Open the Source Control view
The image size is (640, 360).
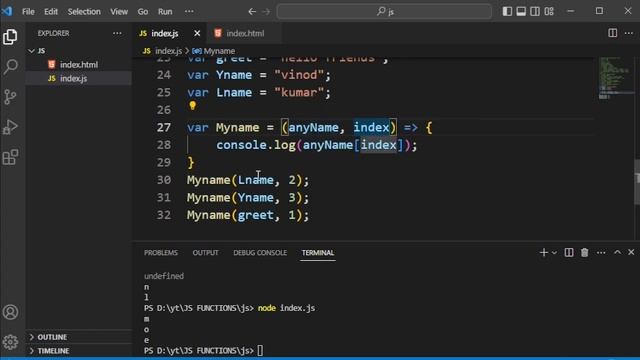click(10, 97)
